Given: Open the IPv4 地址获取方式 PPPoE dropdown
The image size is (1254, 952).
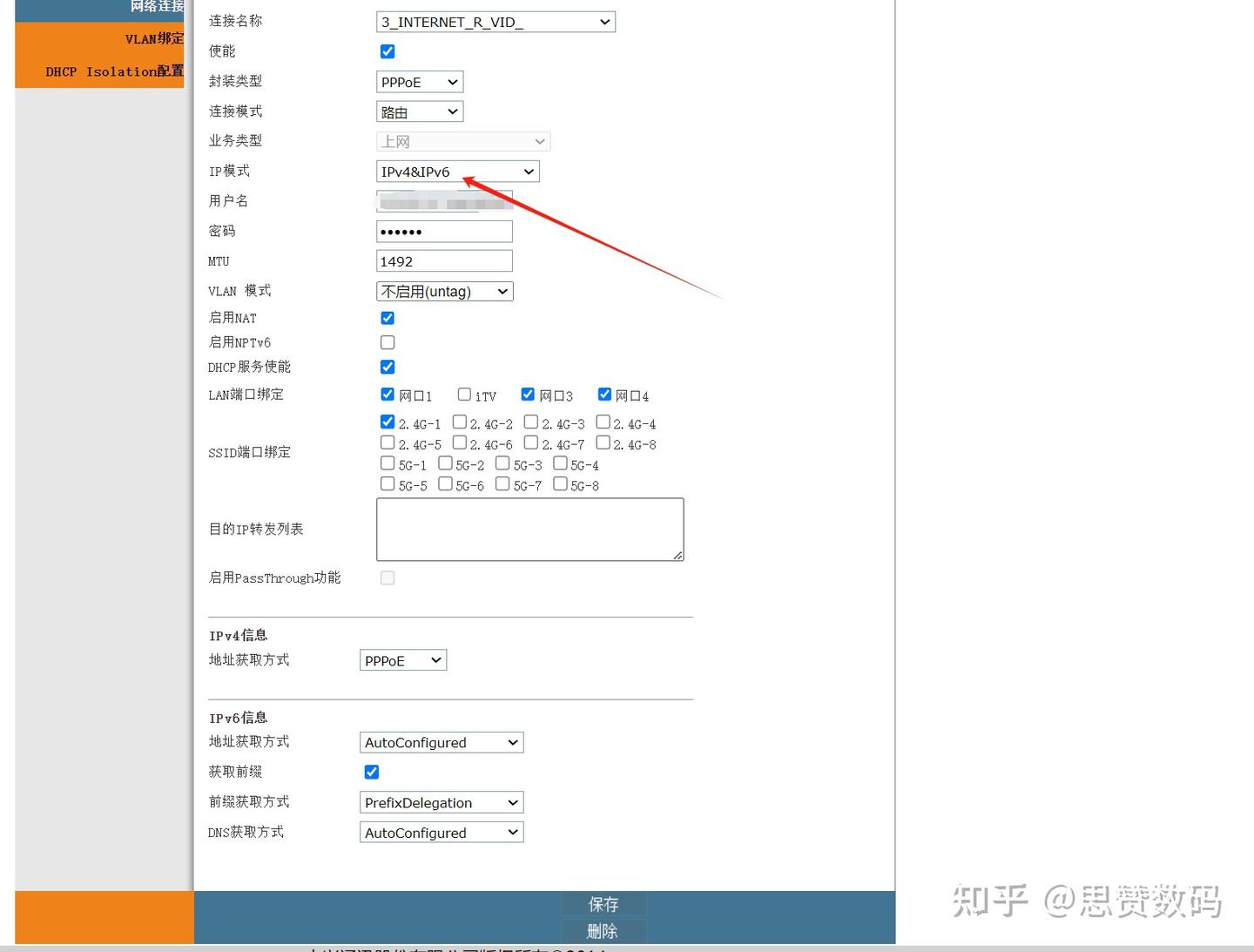Looking at the screenshot, I should click(x=403, y=660).
